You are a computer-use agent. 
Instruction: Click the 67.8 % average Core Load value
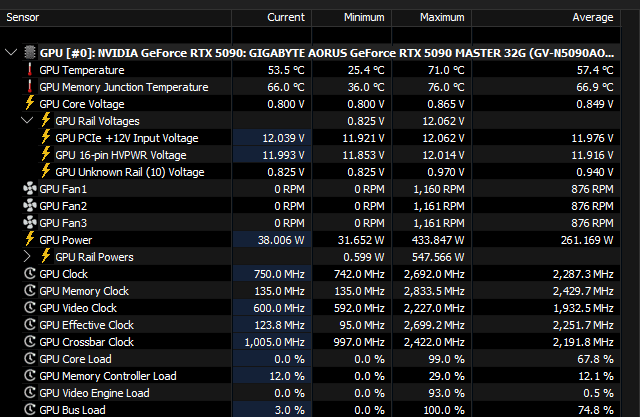pos(596,359)
